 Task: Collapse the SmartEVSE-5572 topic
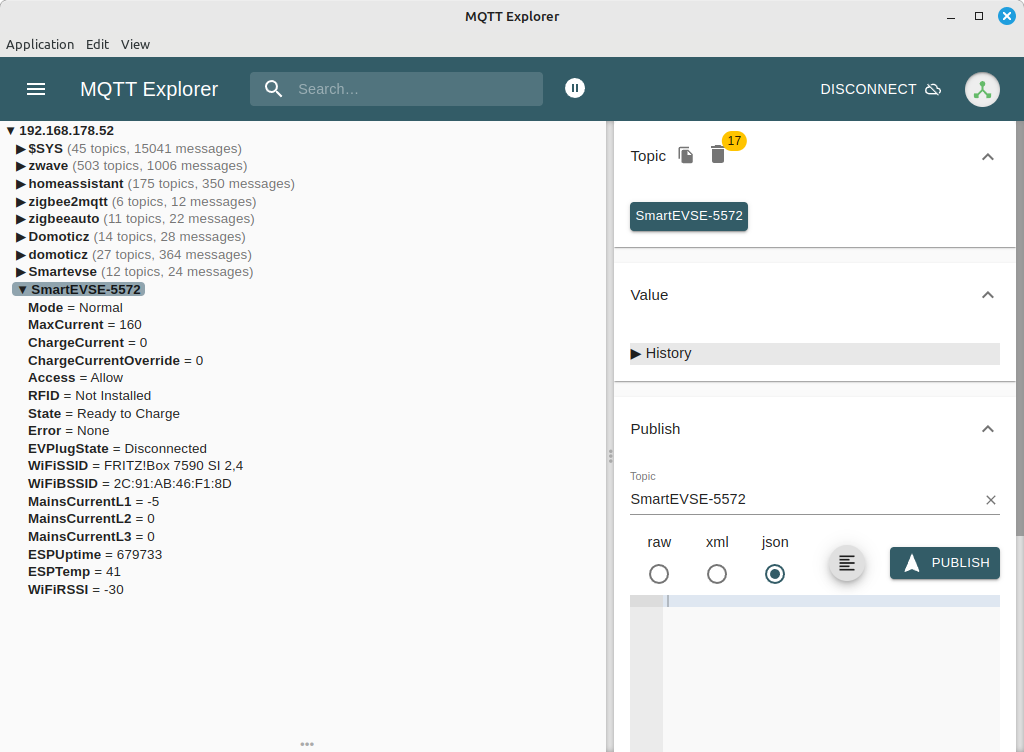[23, 290]
